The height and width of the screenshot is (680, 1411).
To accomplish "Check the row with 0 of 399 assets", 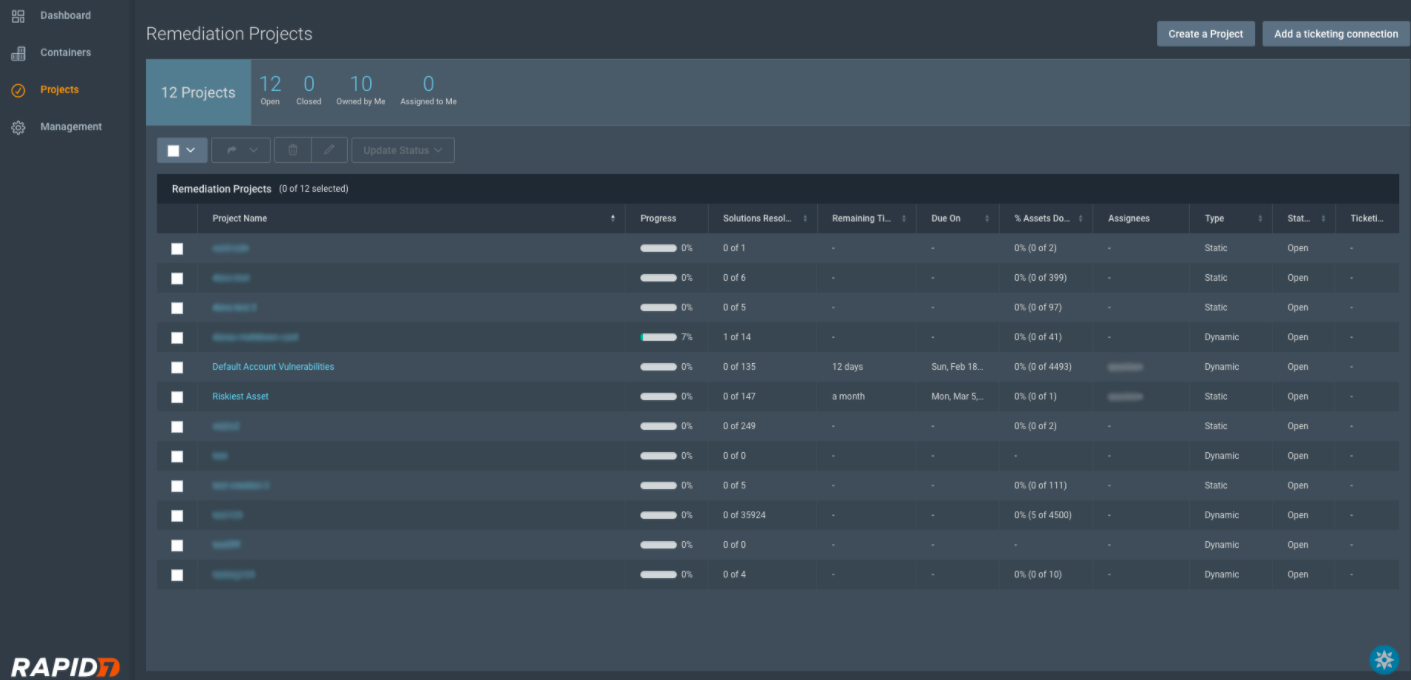I will (177, 278).
